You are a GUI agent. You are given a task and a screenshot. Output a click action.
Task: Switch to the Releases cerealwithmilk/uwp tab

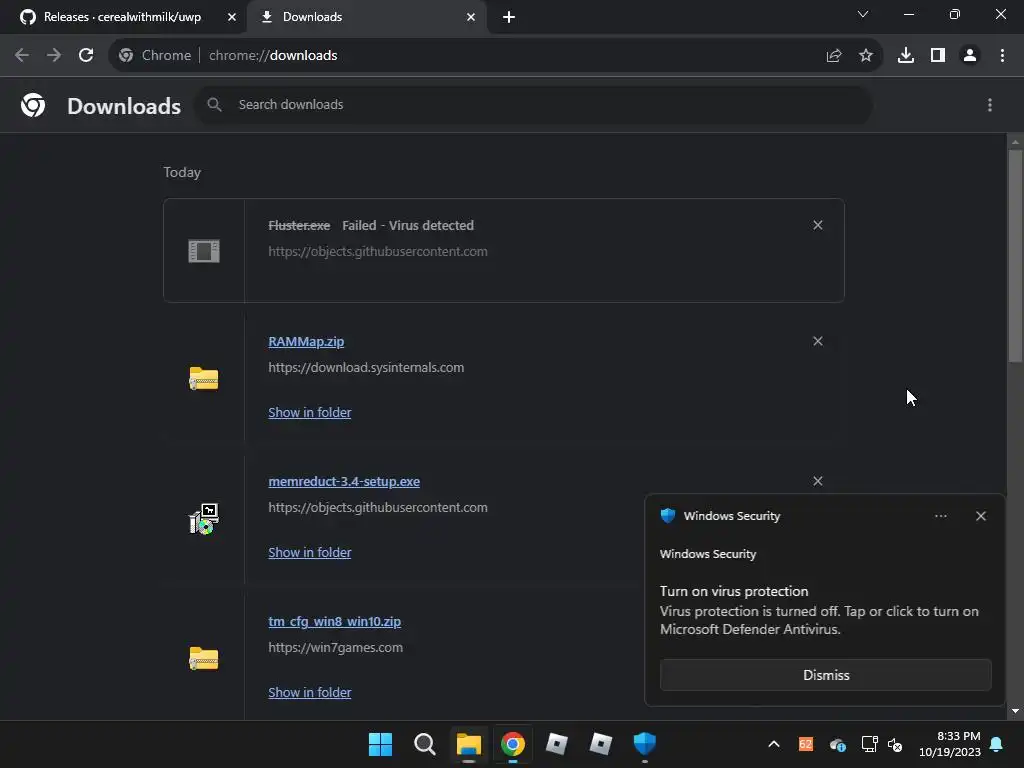pyautogui.click(x=122, y=17)
